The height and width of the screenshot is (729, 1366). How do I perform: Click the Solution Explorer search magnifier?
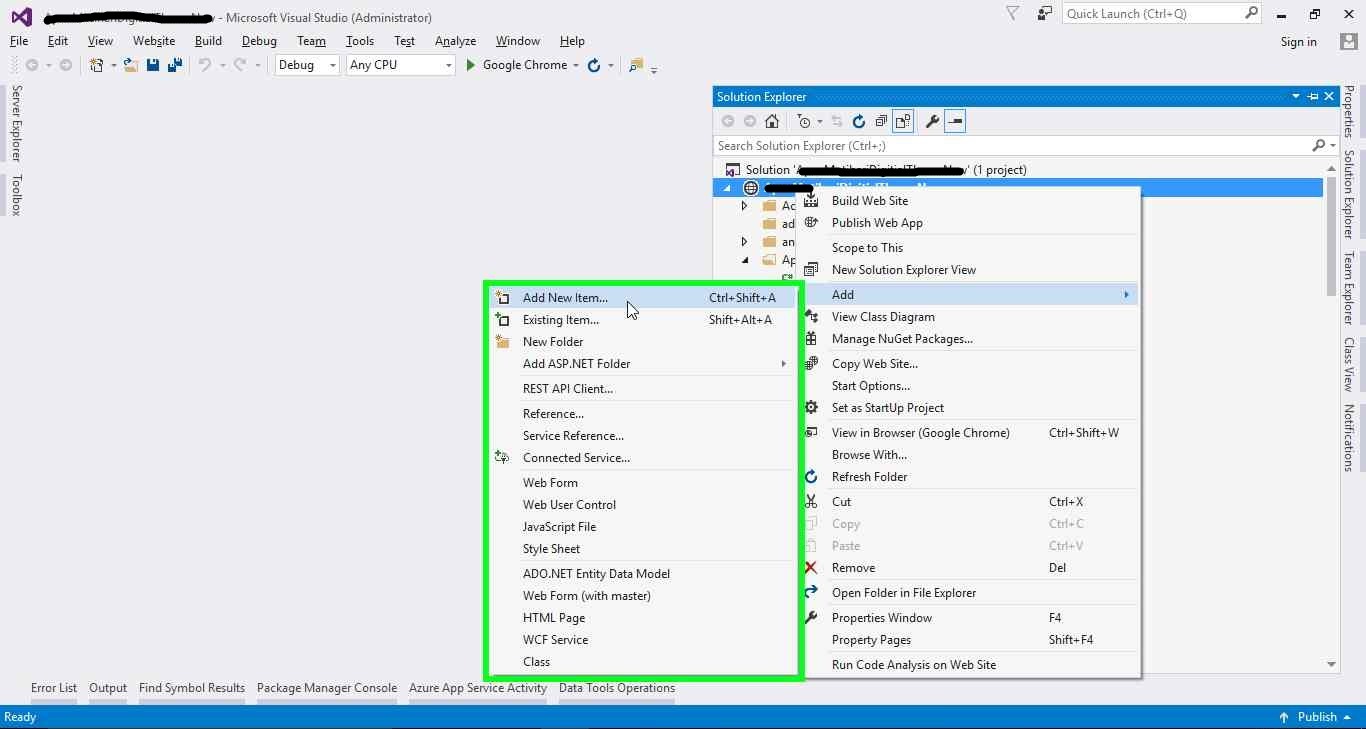(x=1318, y=146)
